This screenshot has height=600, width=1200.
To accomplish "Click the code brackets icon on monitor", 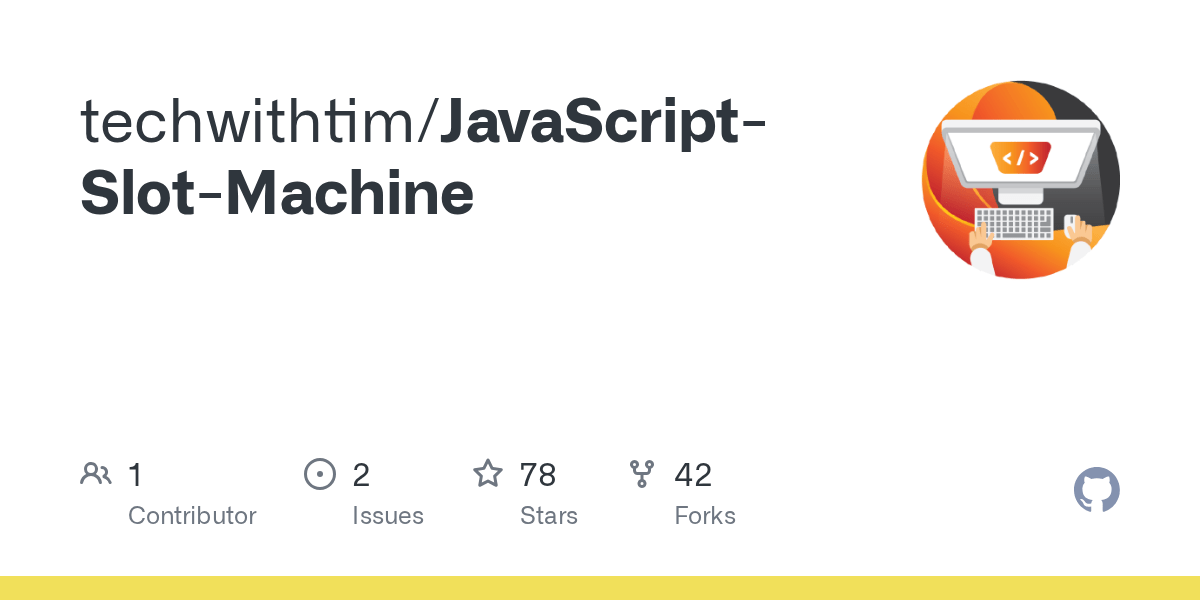I will [1020, 157].
